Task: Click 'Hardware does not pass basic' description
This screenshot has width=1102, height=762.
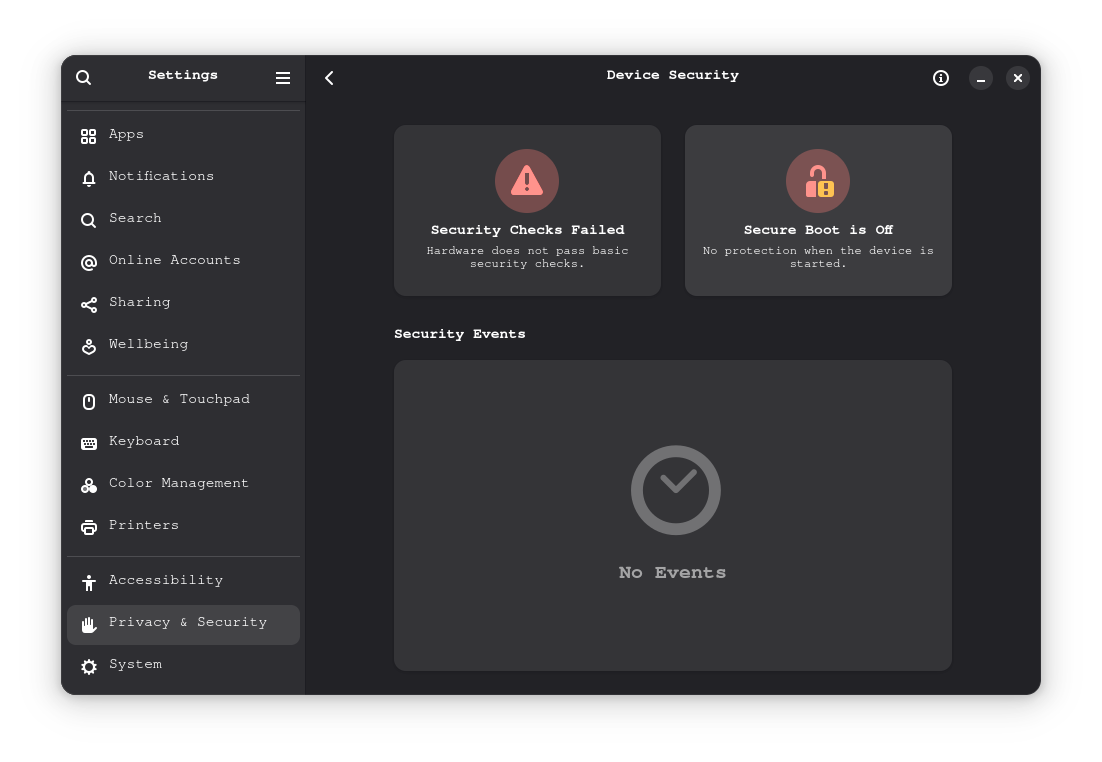Action: pyautogui.click(x=527, y=257)
